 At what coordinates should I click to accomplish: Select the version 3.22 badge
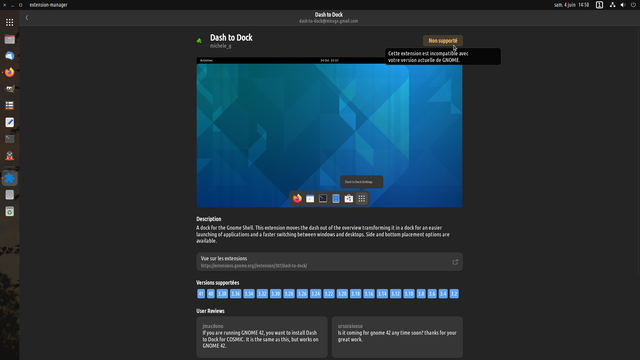(329, 294)
